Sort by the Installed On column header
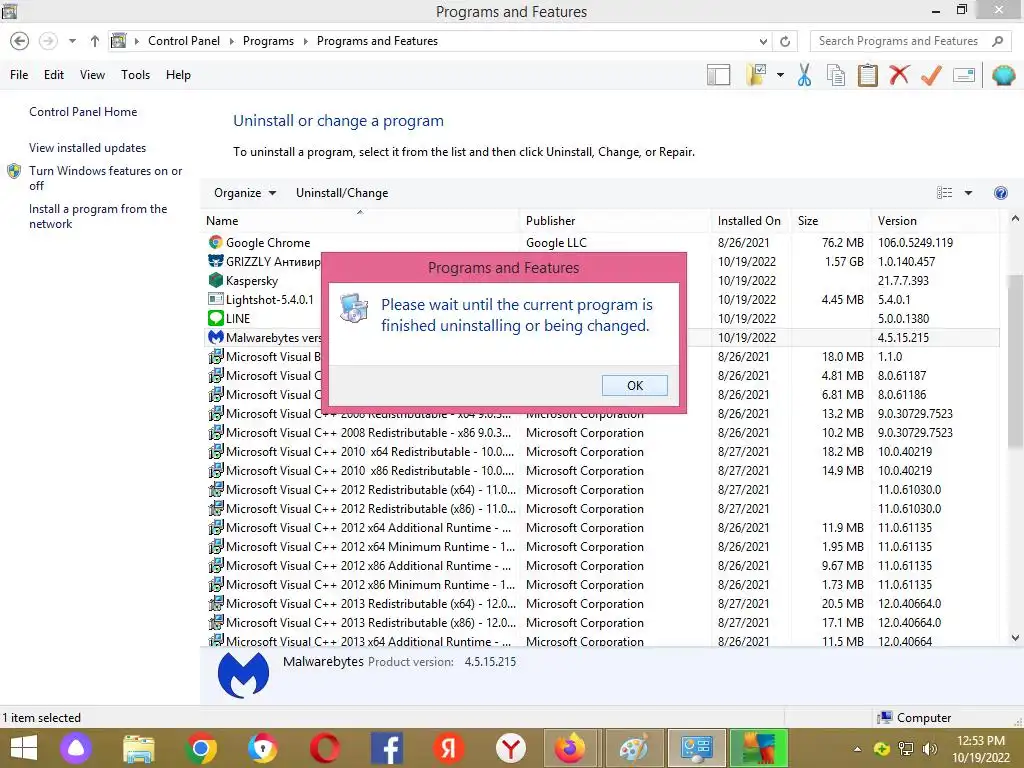Viewport: 1024px width, 768px height. pos(749,221)
